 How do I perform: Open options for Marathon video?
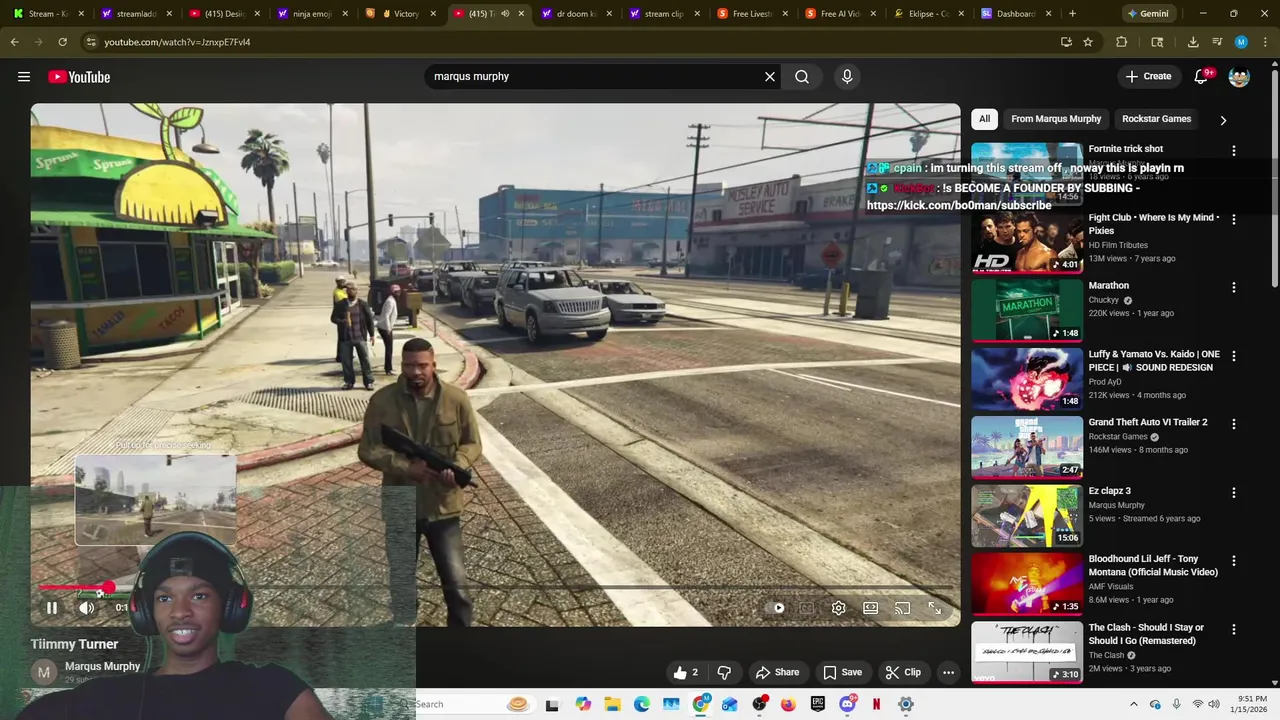pos(1233,287)
